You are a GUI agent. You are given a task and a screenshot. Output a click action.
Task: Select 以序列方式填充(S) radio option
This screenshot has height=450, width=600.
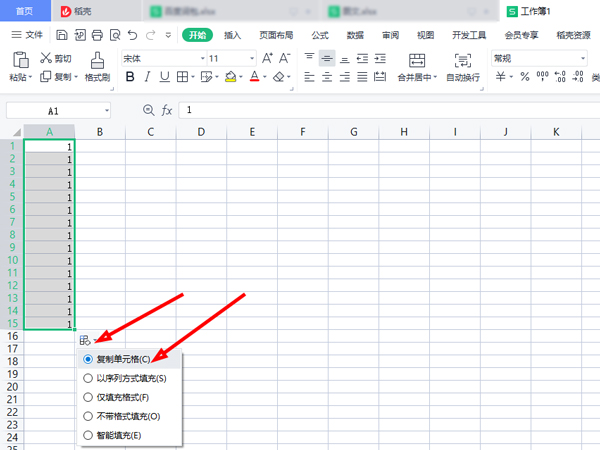[x=89, y=378]
